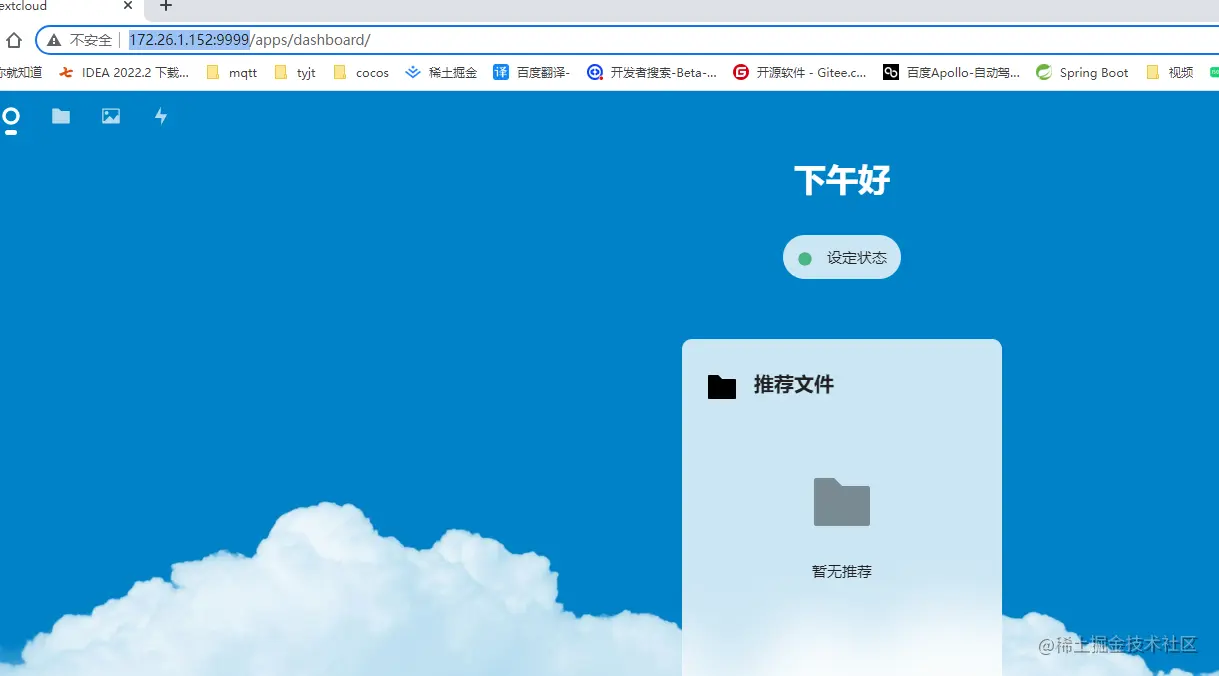Click the browser home icon
1219x676 pixels.
(14, 40)
